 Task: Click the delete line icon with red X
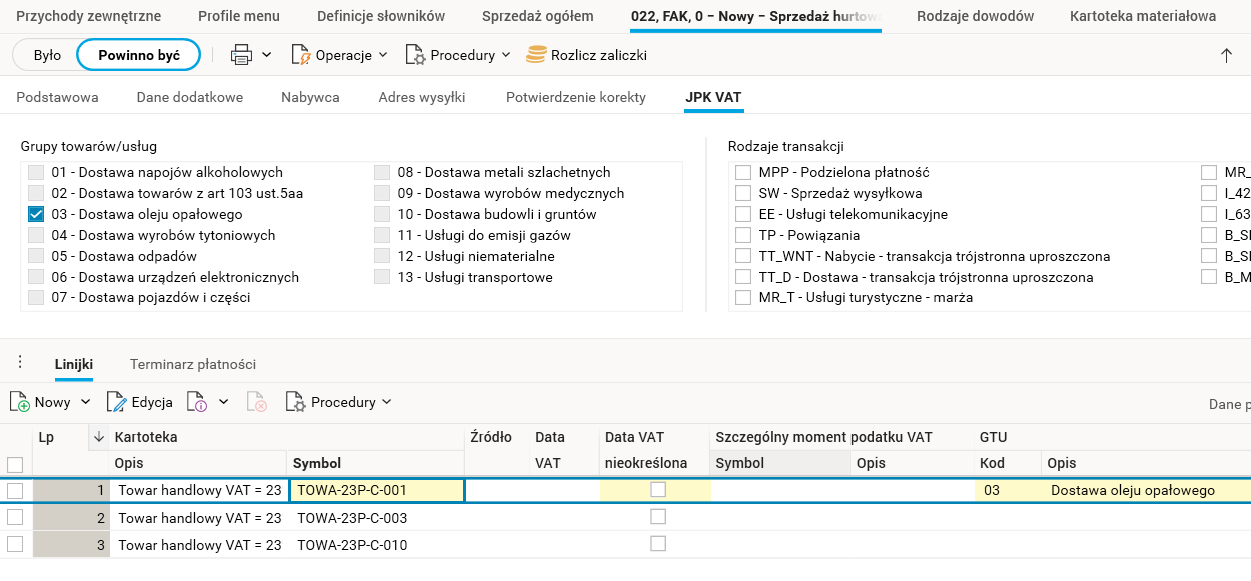pos(257,402)
